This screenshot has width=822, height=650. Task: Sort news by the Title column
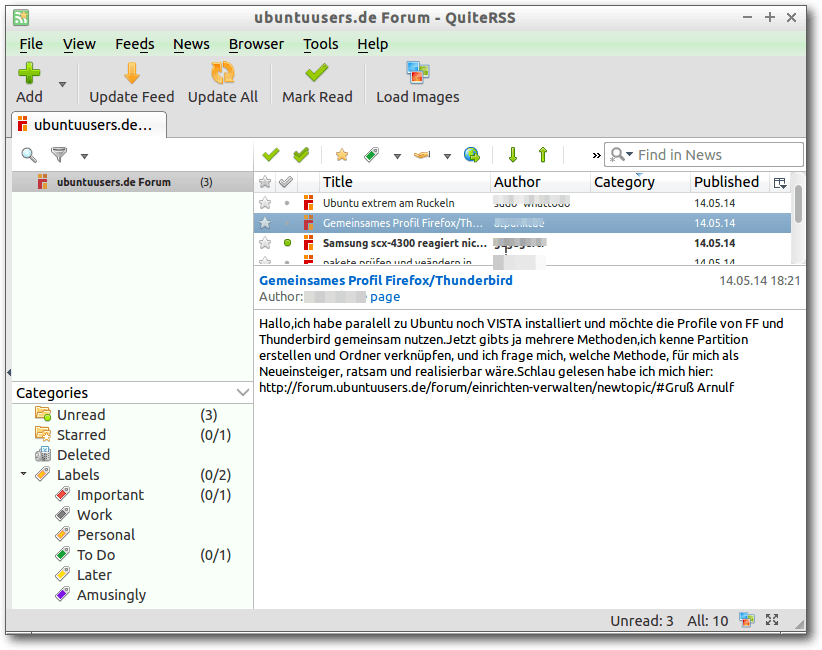coord(404,182)
